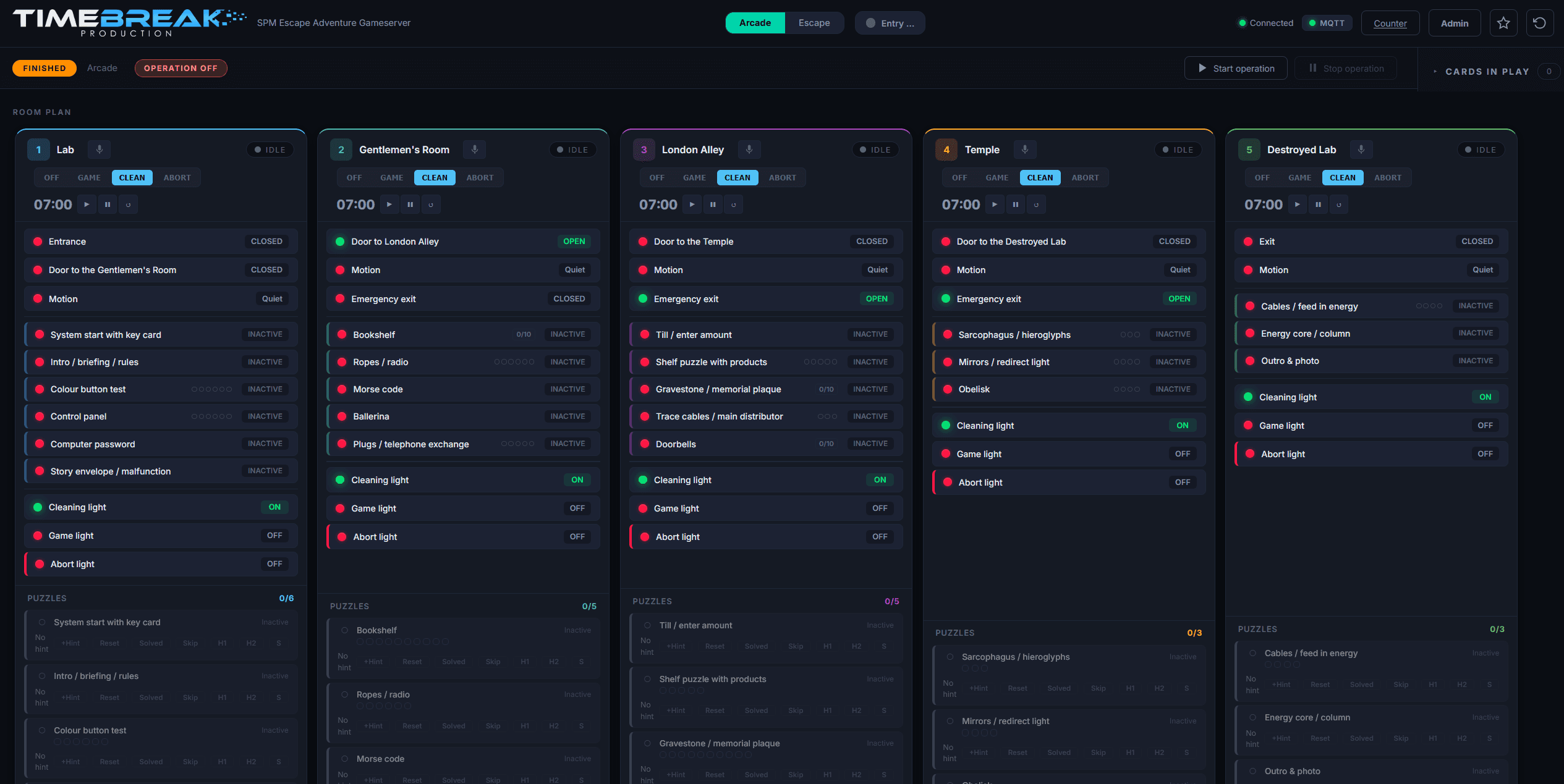Click the Stop operation button
This screenshot has height=784, width=1564.
1346,69
